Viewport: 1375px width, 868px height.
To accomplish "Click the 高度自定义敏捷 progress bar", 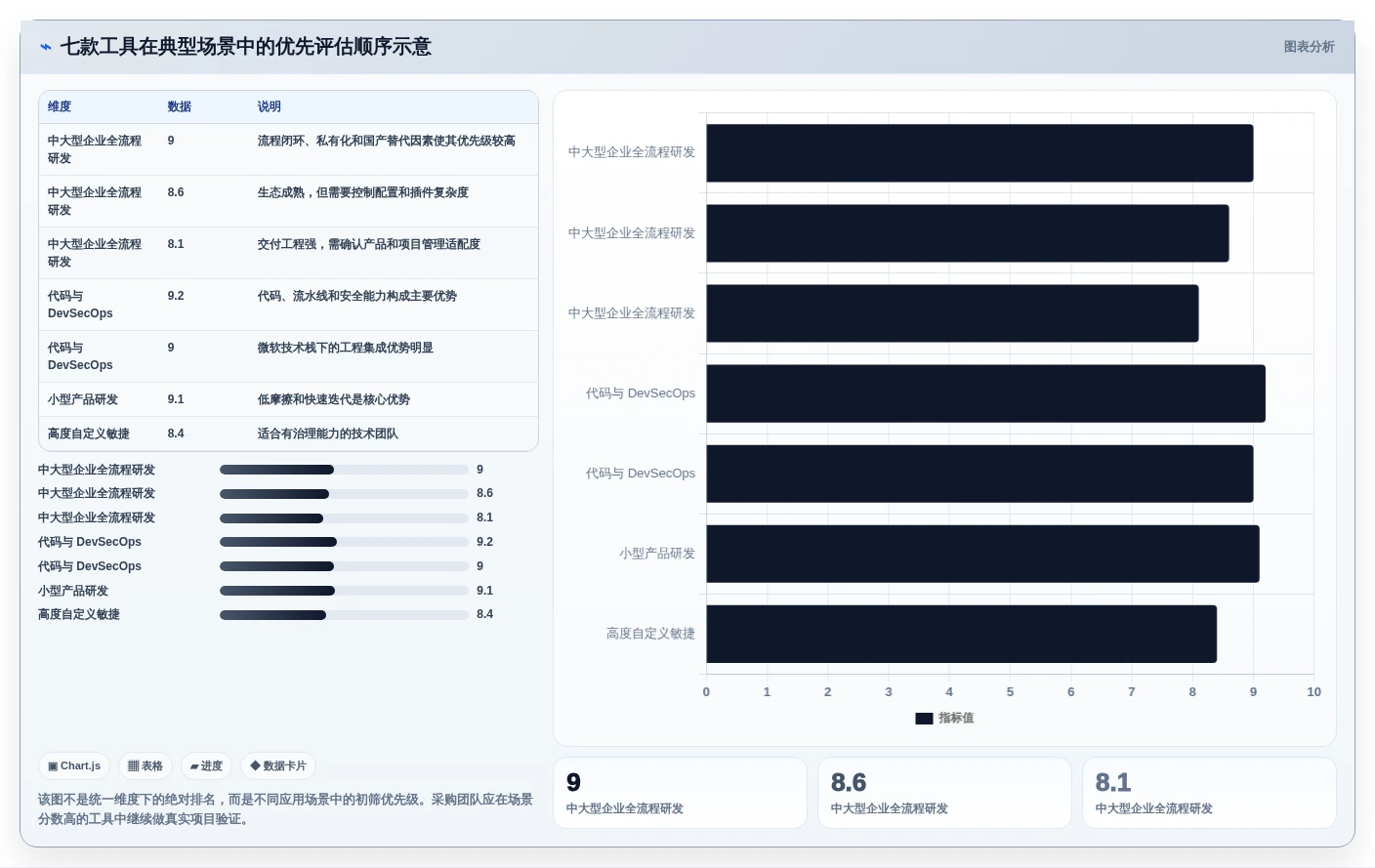I will click(344, 615).
